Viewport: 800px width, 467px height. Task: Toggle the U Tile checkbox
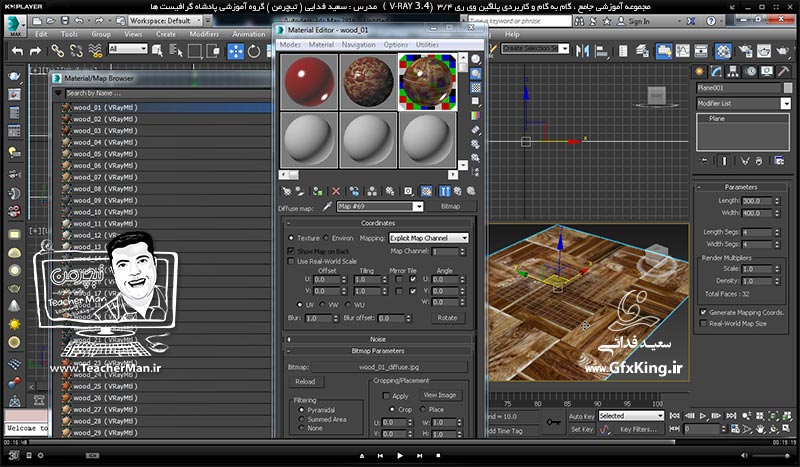(413, 279)
